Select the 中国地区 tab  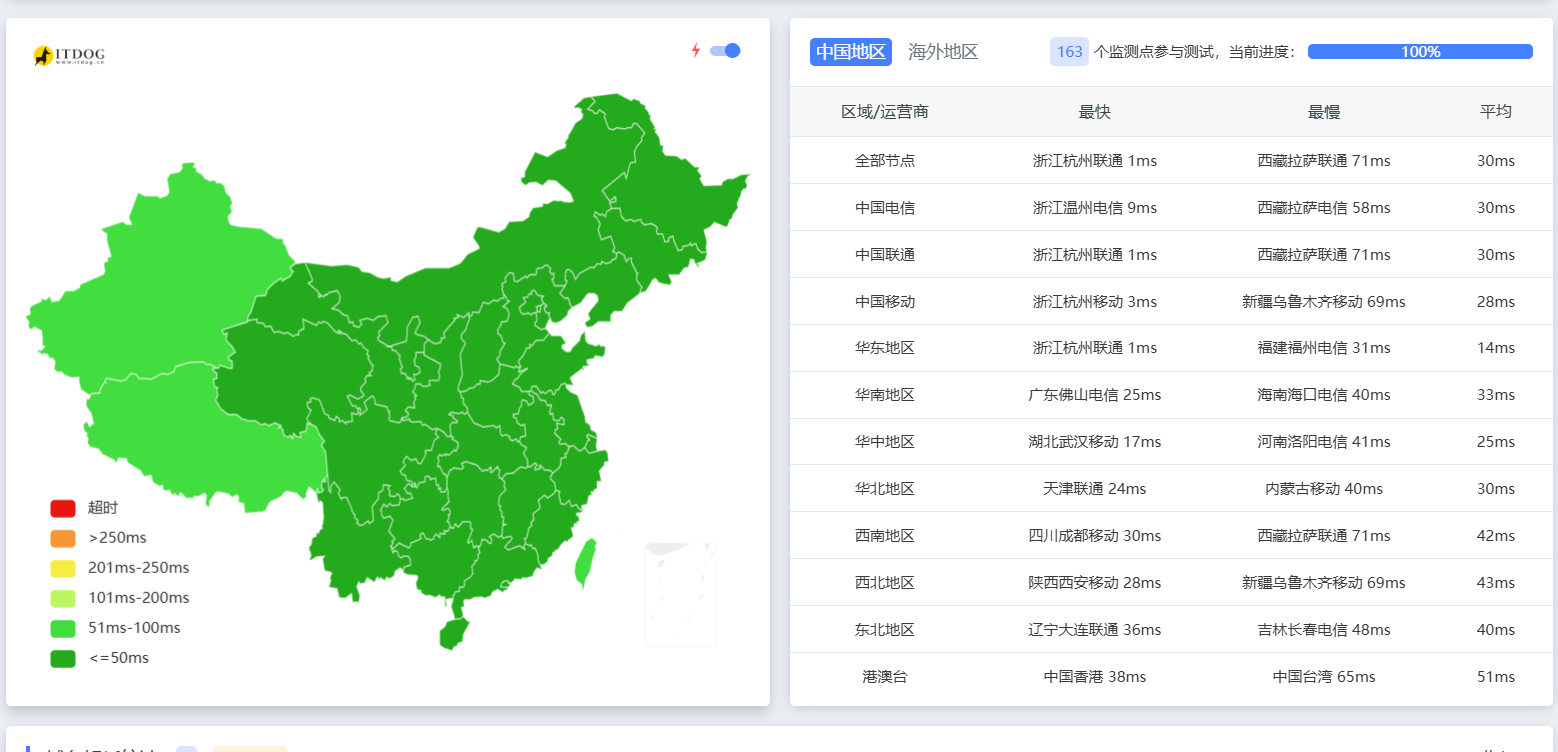click(x=850, y=51)
